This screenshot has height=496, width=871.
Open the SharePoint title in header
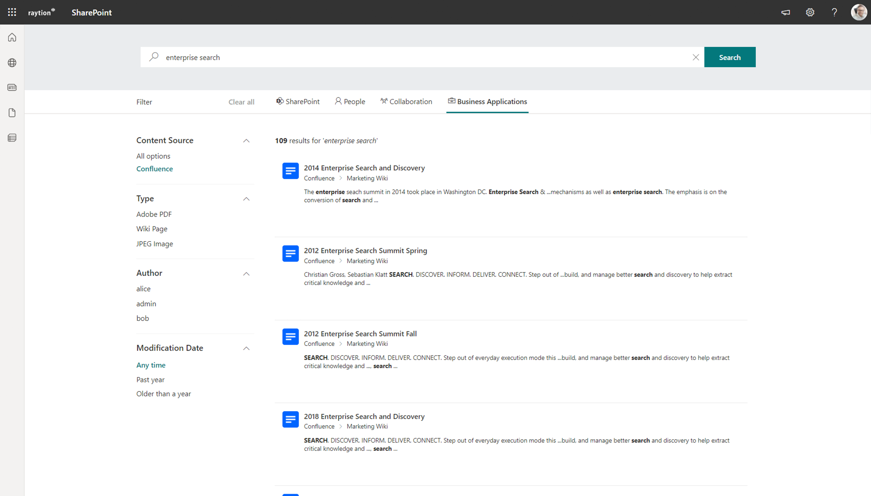coord(92,12)
